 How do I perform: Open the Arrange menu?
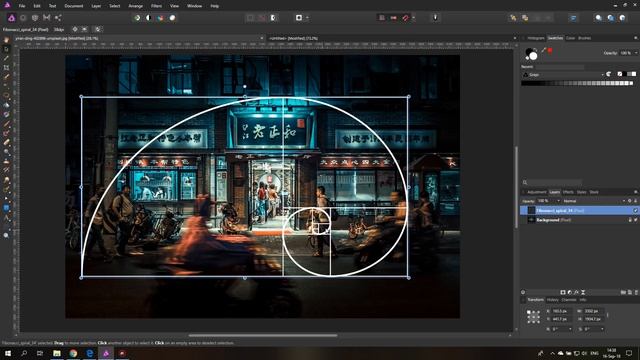136,6
